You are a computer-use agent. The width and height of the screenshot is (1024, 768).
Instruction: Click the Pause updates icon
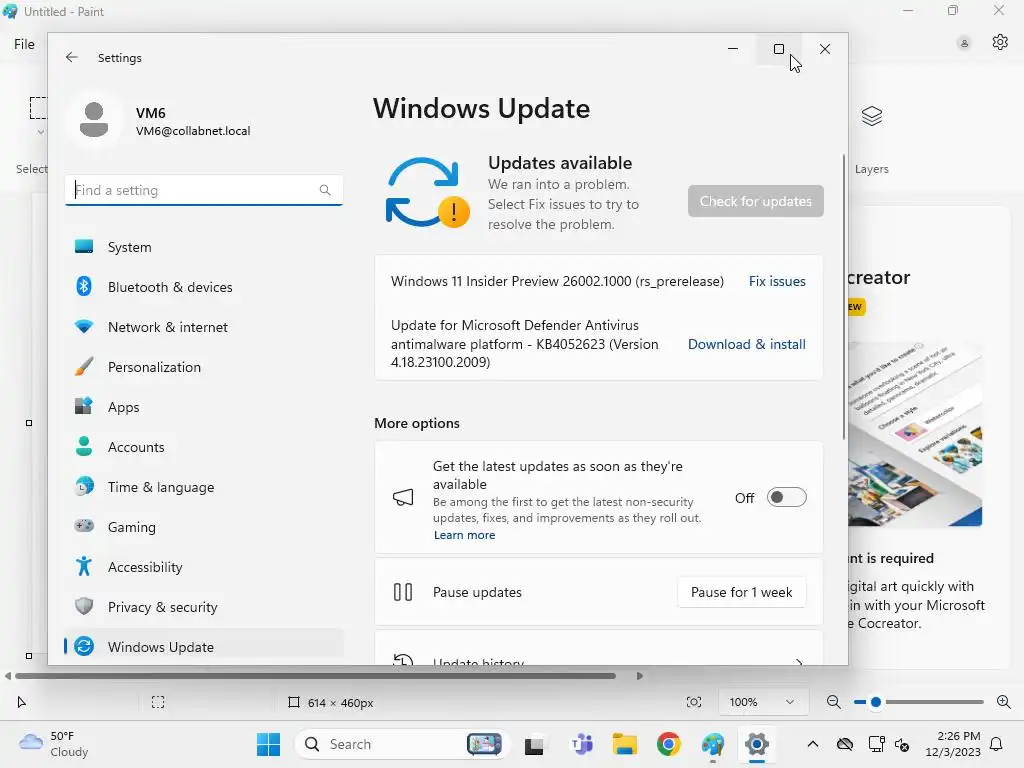(x=403, y=592)
